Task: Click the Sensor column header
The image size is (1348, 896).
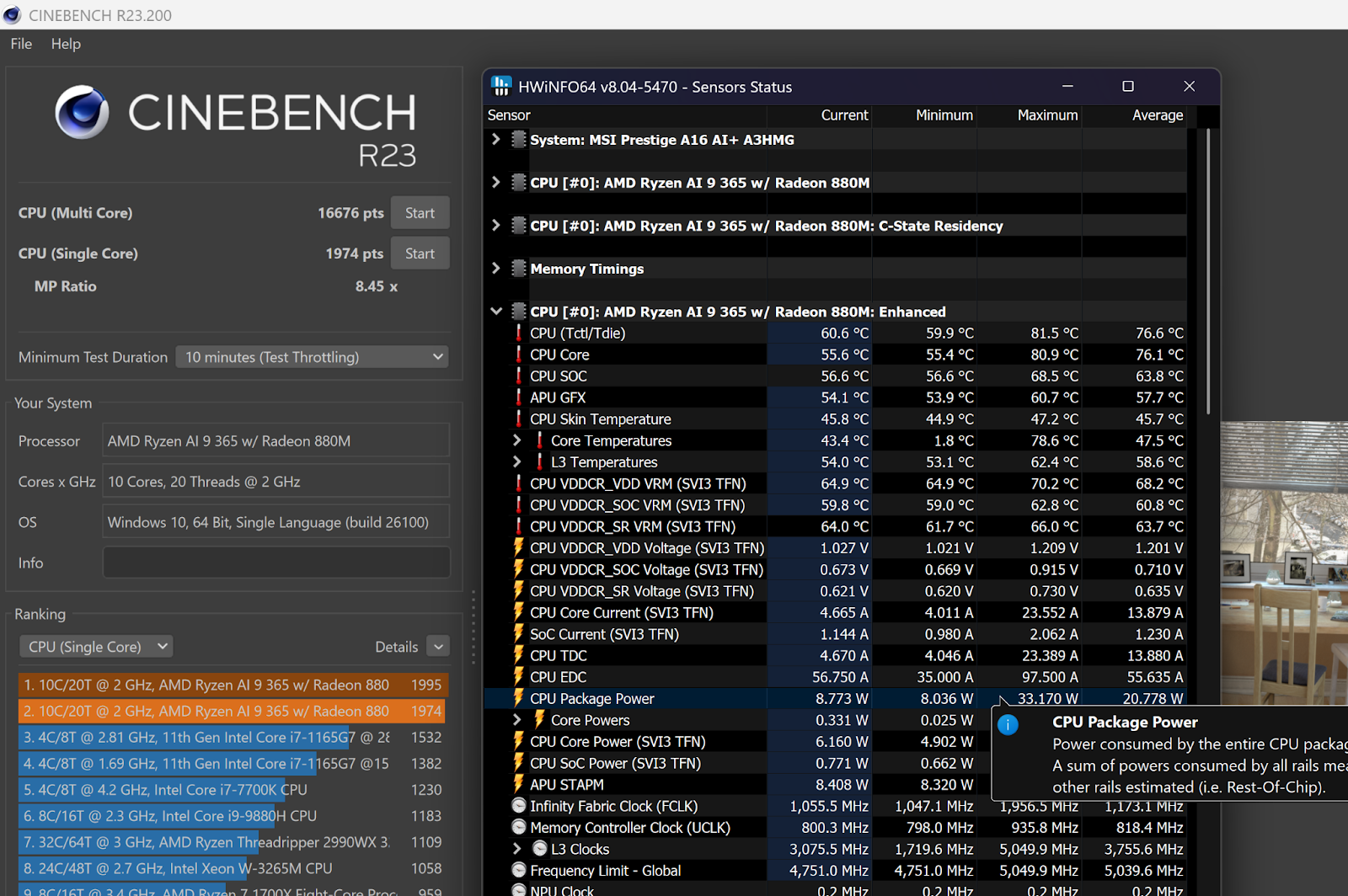Action: (626, 115)
